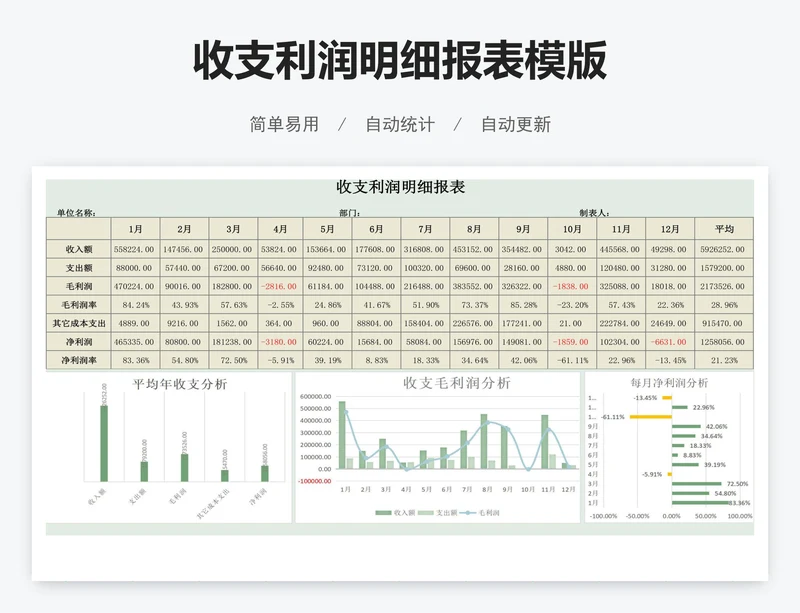Click the red -100000.00 axis label

(x=315, y=481)
